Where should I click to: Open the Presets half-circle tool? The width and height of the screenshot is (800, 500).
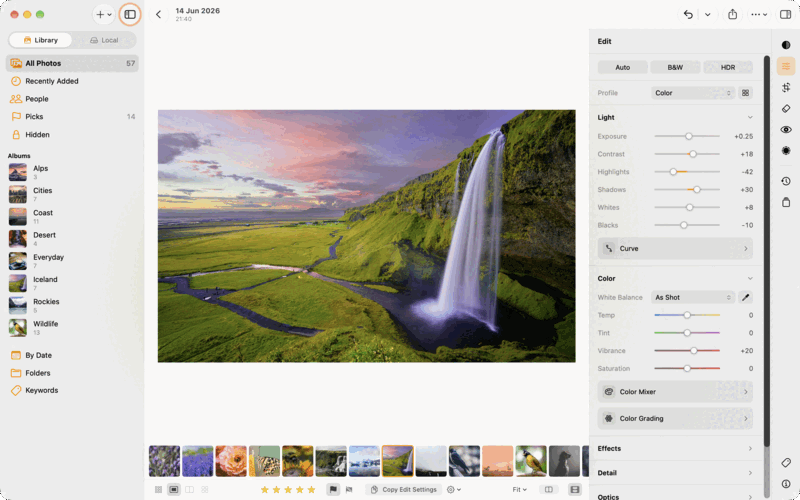pos(786,45)
